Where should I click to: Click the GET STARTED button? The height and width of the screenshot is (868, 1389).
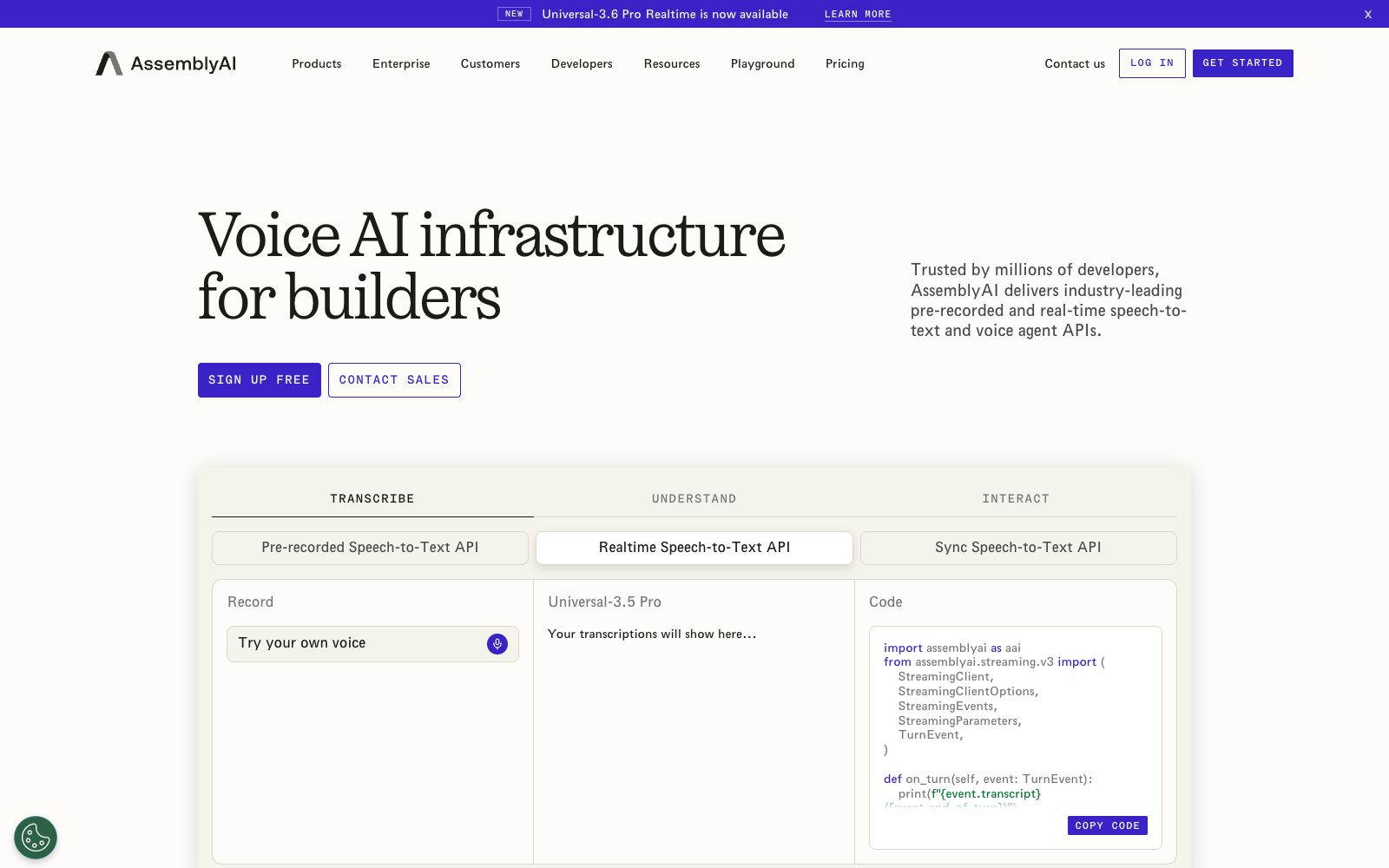(x=1242, y=63)
